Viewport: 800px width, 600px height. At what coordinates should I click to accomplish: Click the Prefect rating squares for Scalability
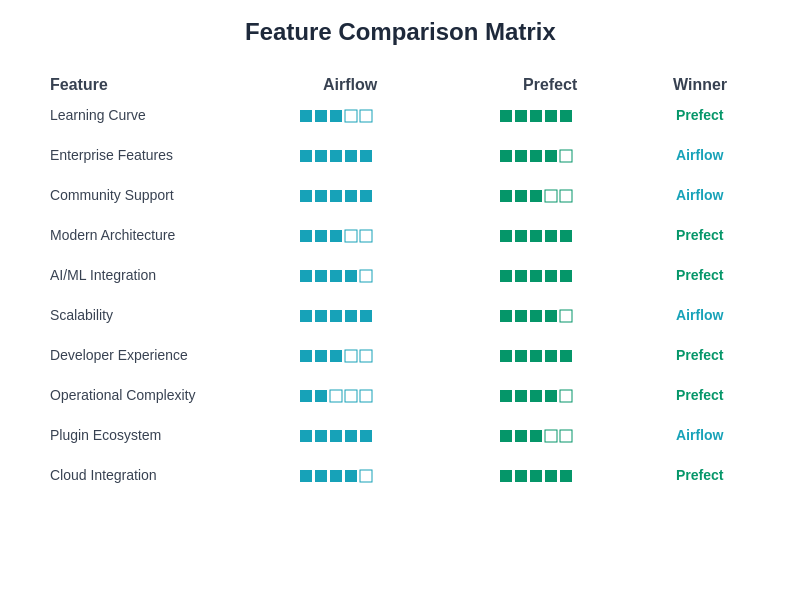536,316
